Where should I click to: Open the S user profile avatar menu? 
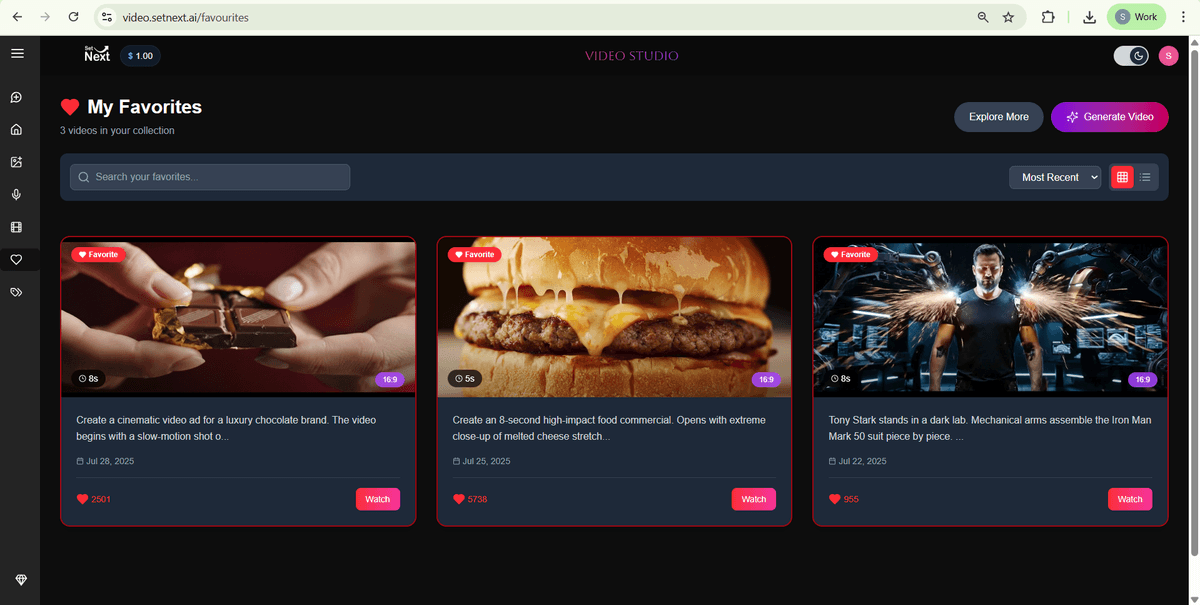coord(1168,56)
